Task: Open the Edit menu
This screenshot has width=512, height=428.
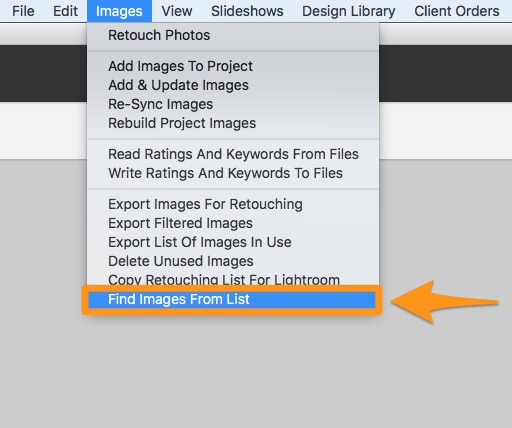Action: point(65,11)
